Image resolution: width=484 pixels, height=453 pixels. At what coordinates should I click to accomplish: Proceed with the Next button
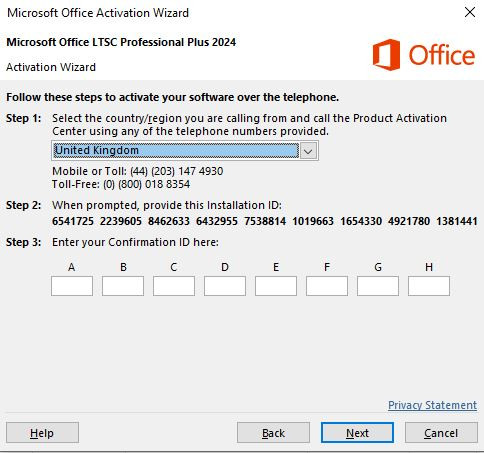(357, 433)
